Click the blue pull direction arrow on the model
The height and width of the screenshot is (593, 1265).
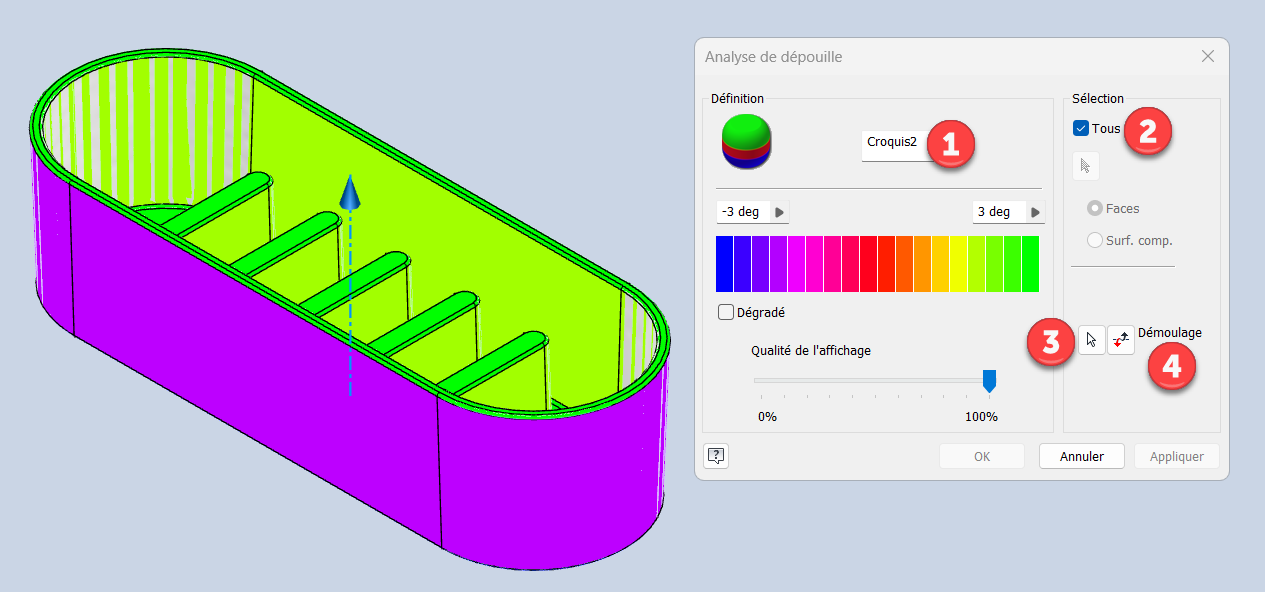pyautogui.click(x=349, y=192)
